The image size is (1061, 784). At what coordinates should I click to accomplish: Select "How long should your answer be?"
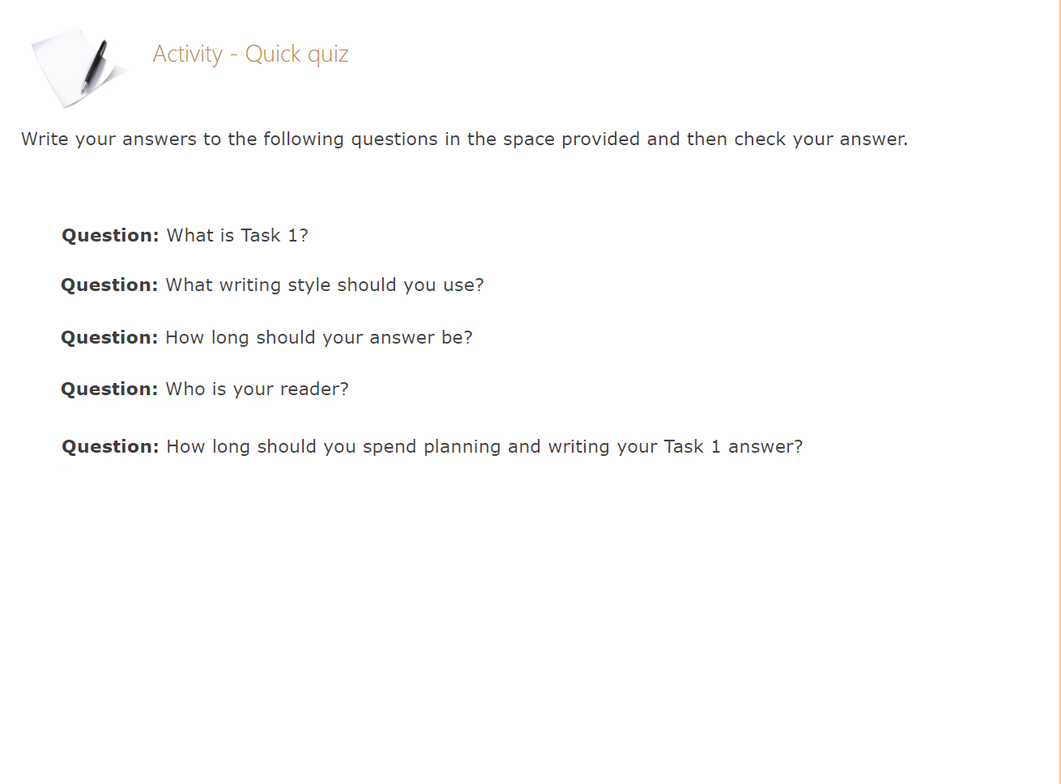(x=318, y=338)
